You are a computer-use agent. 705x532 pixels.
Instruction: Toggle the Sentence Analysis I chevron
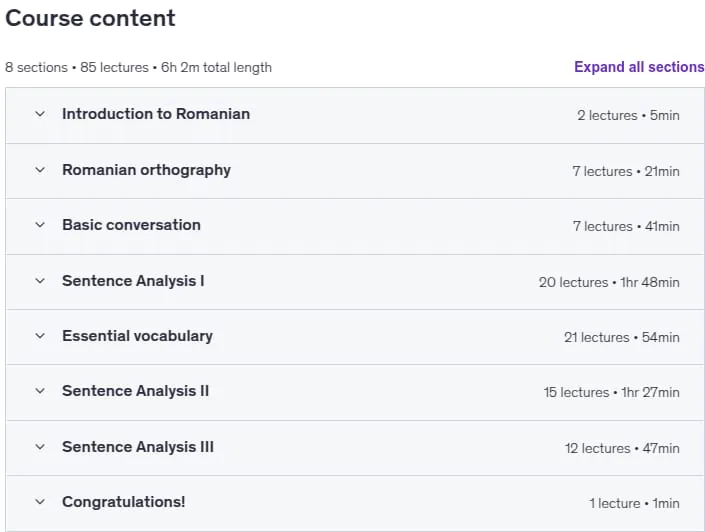[x=40, y=281]
